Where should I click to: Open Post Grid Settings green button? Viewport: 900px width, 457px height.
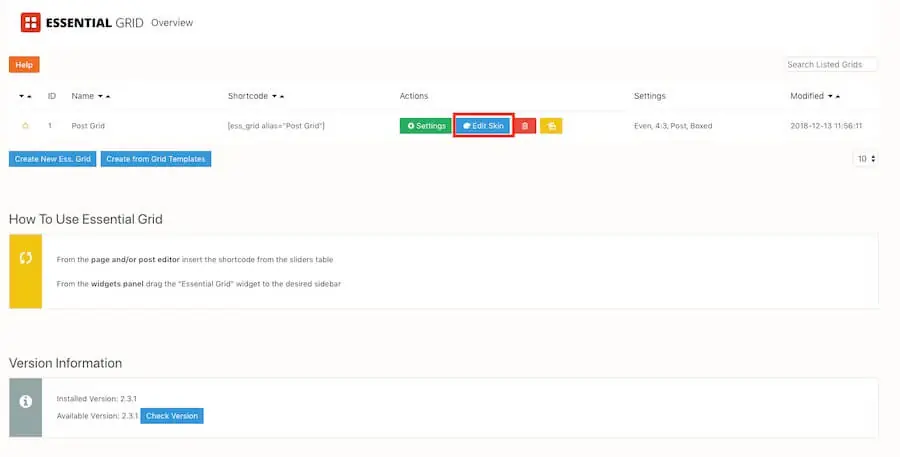coord(426,126)
